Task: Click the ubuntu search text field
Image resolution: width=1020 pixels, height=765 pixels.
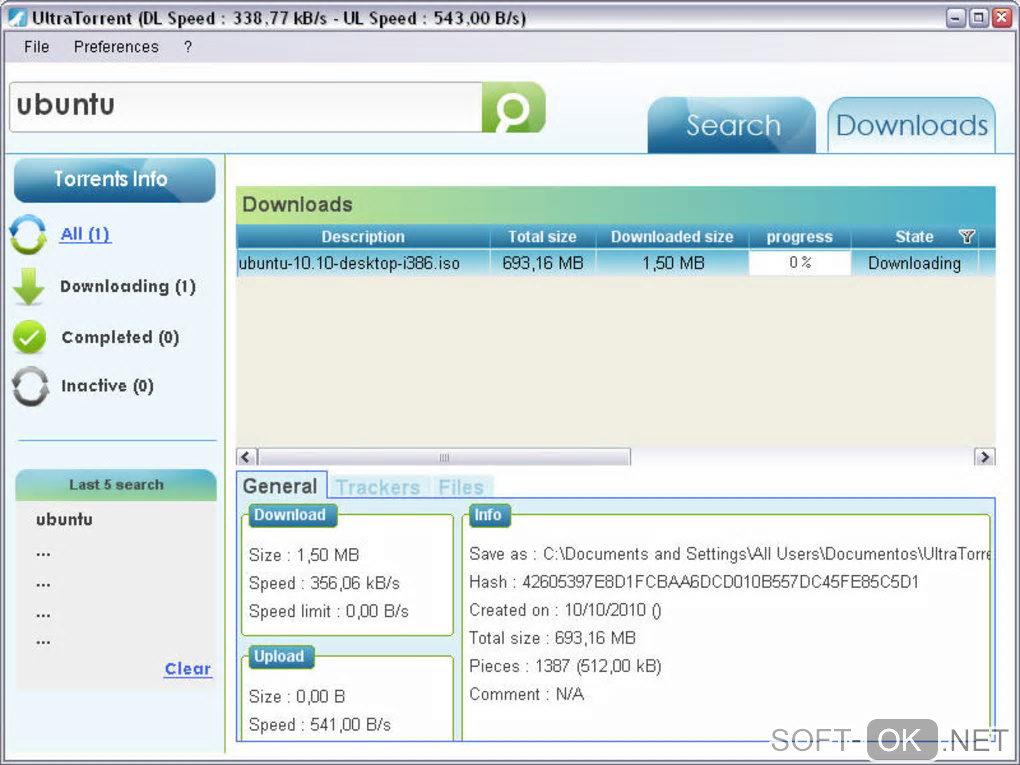Action: point(246,107)
